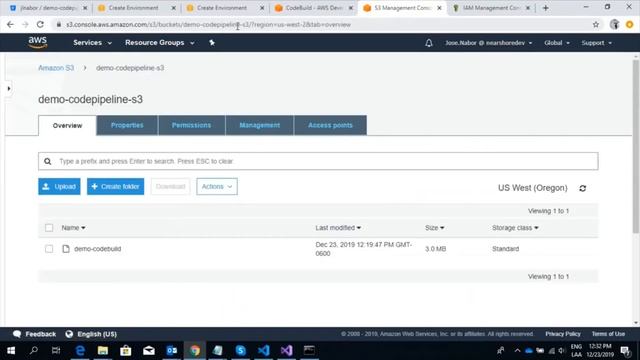Open a new browser tab

pyautogui.click(x=545, y=8)
